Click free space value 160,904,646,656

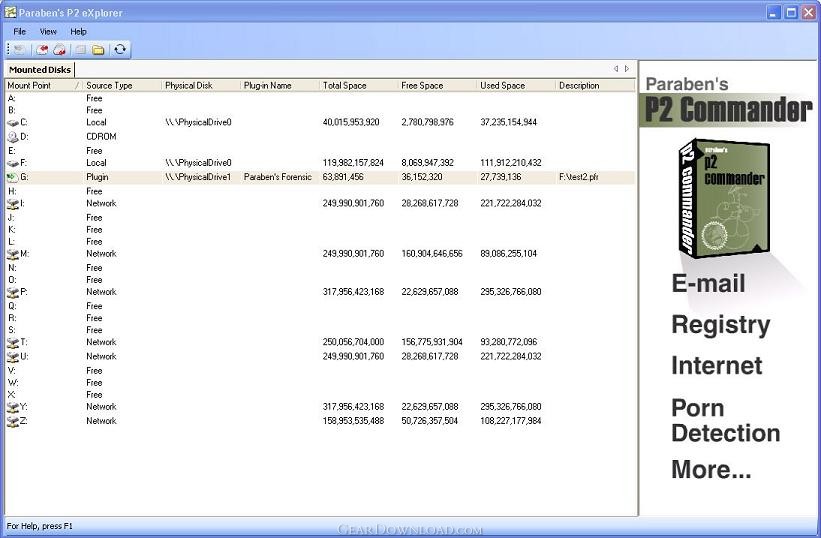(432, 254)
